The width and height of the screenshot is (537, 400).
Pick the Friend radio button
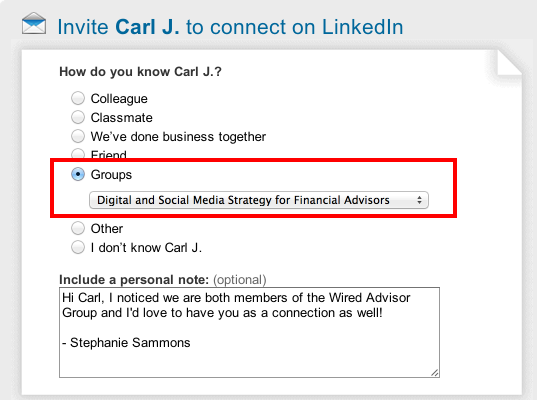coord(78,153)
